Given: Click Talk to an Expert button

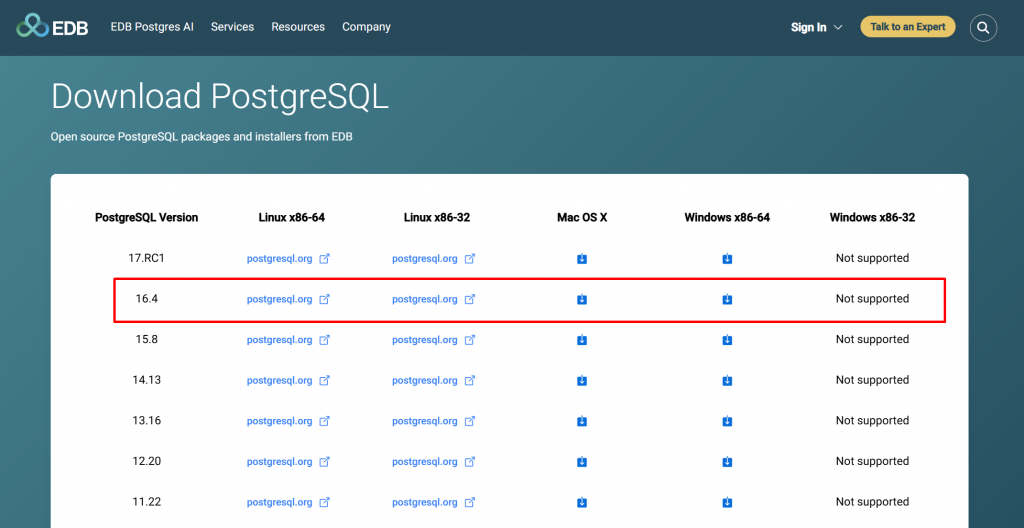Looking at the screenshot, I should pos(908,27).
